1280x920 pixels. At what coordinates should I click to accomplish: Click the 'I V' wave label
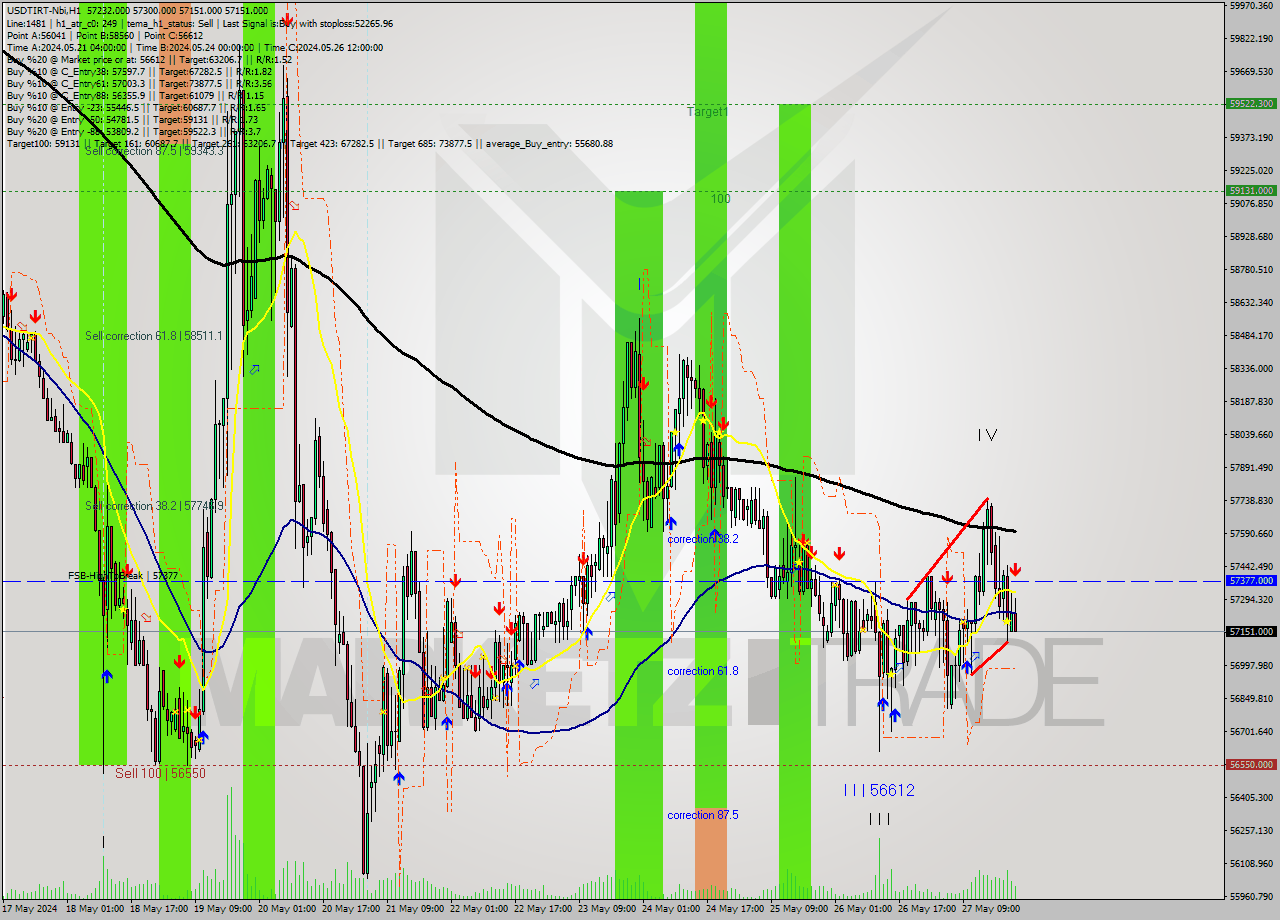[x=987, y=435]
